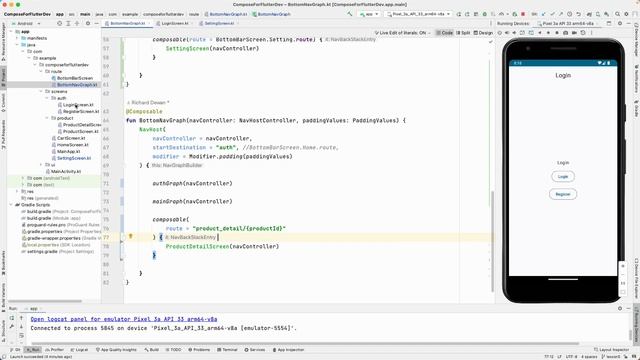Click the yellow lightbulb intention icon
This screenshot has width=640, height=360.
(131, 236)
